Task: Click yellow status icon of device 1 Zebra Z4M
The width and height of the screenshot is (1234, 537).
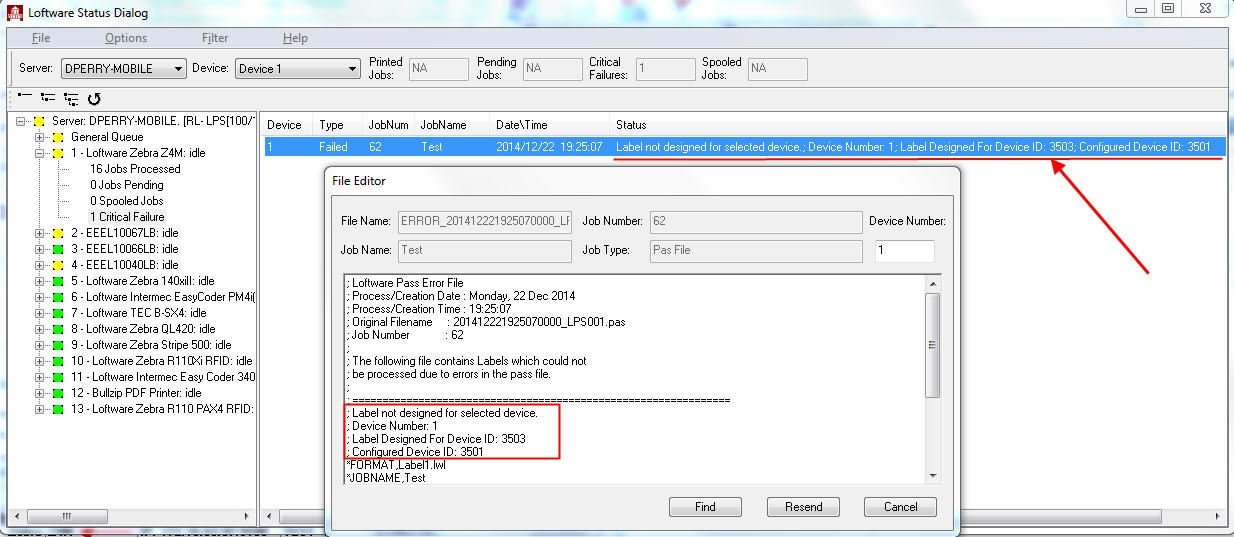Action: [x=57, y=153]
